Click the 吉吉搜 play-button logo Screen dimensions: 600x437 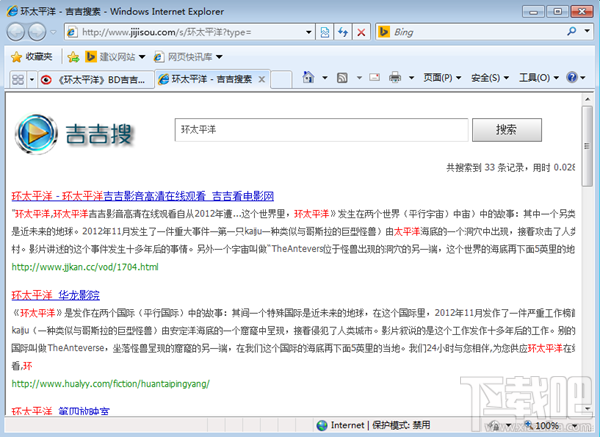pyautogui.click(x=37, y=134)
